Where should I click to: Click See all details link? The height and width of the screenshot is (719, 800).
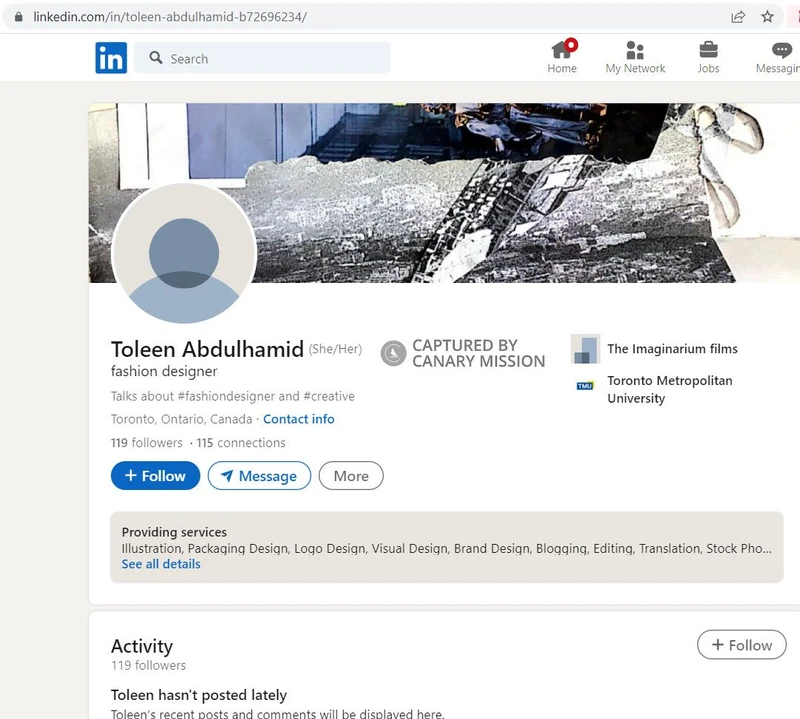(161, 564)
